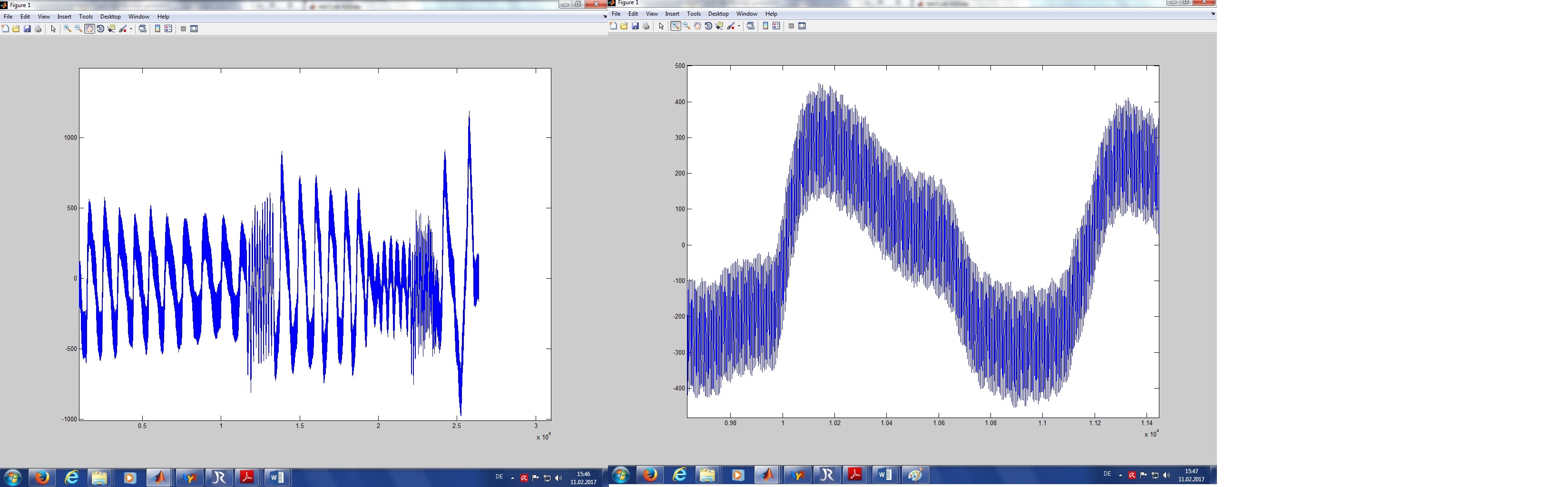Click DE language indicator in right taskbar

(x=1107, y=474)
